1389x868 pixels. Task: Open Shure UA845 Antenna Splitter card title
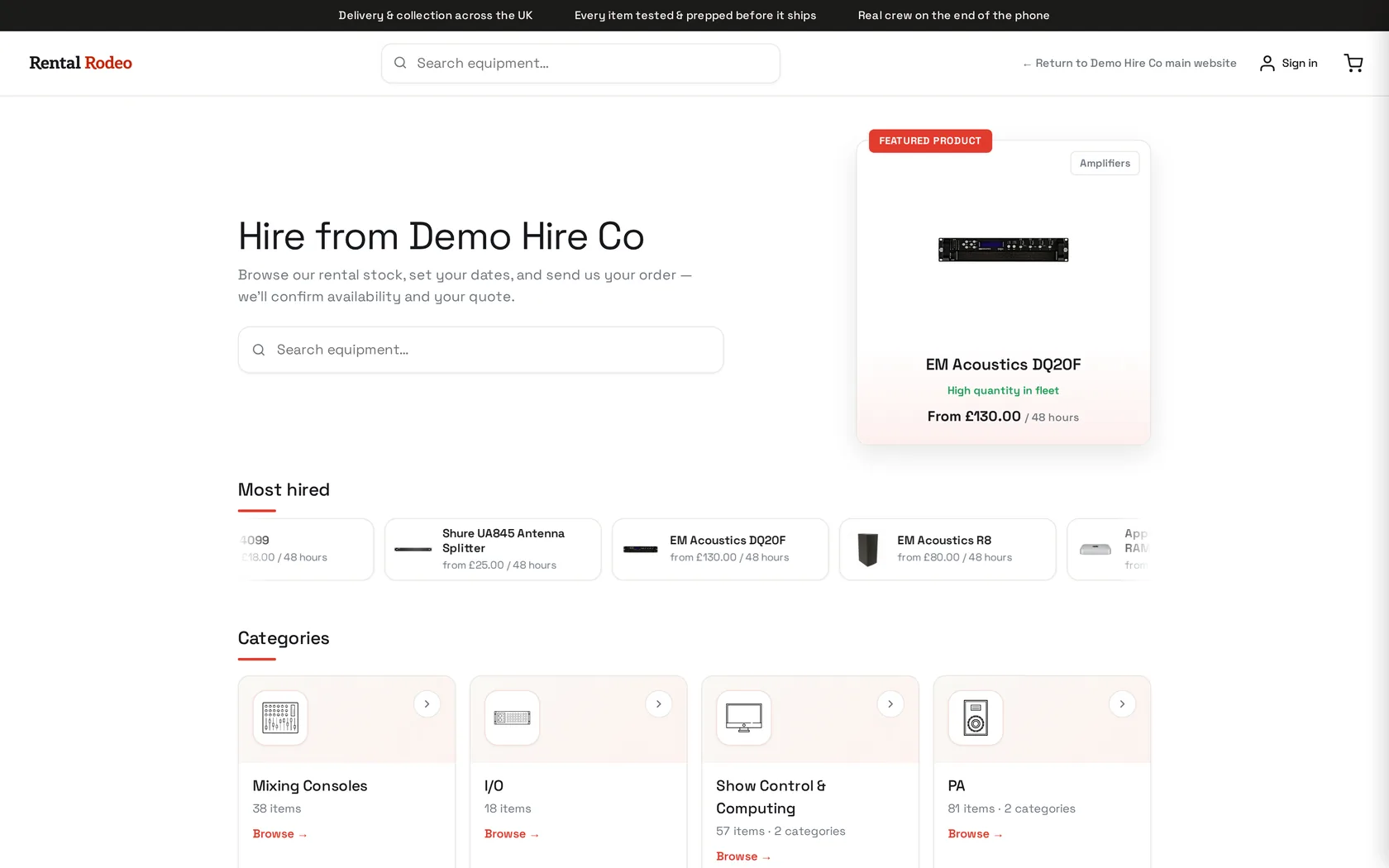(504, 541)
